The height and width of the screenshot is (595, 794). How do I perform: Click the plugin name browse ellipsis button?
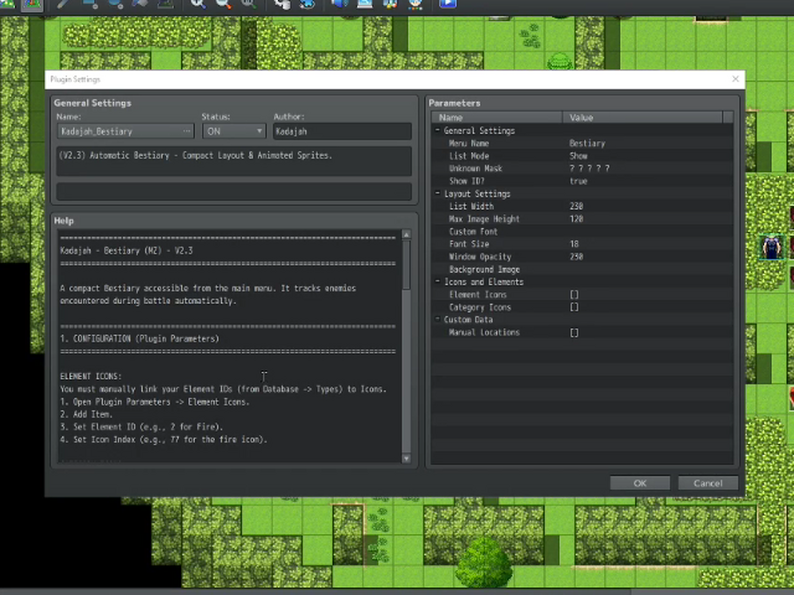point(187,131)
